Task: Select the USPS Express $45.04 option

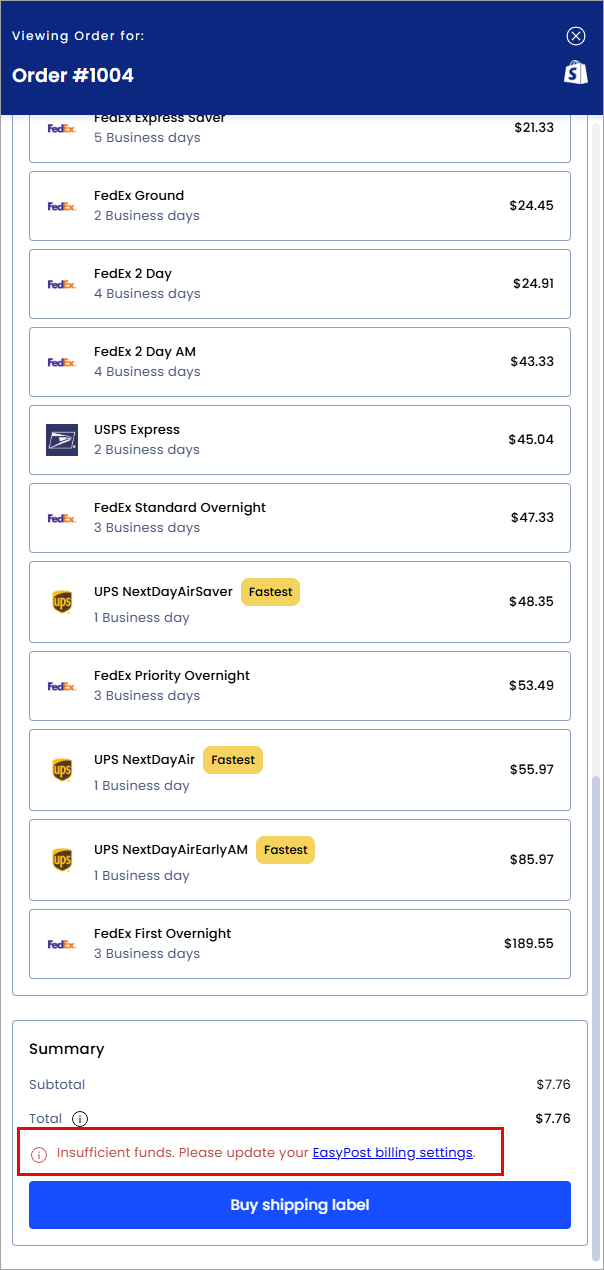Action: coord(300,440)
